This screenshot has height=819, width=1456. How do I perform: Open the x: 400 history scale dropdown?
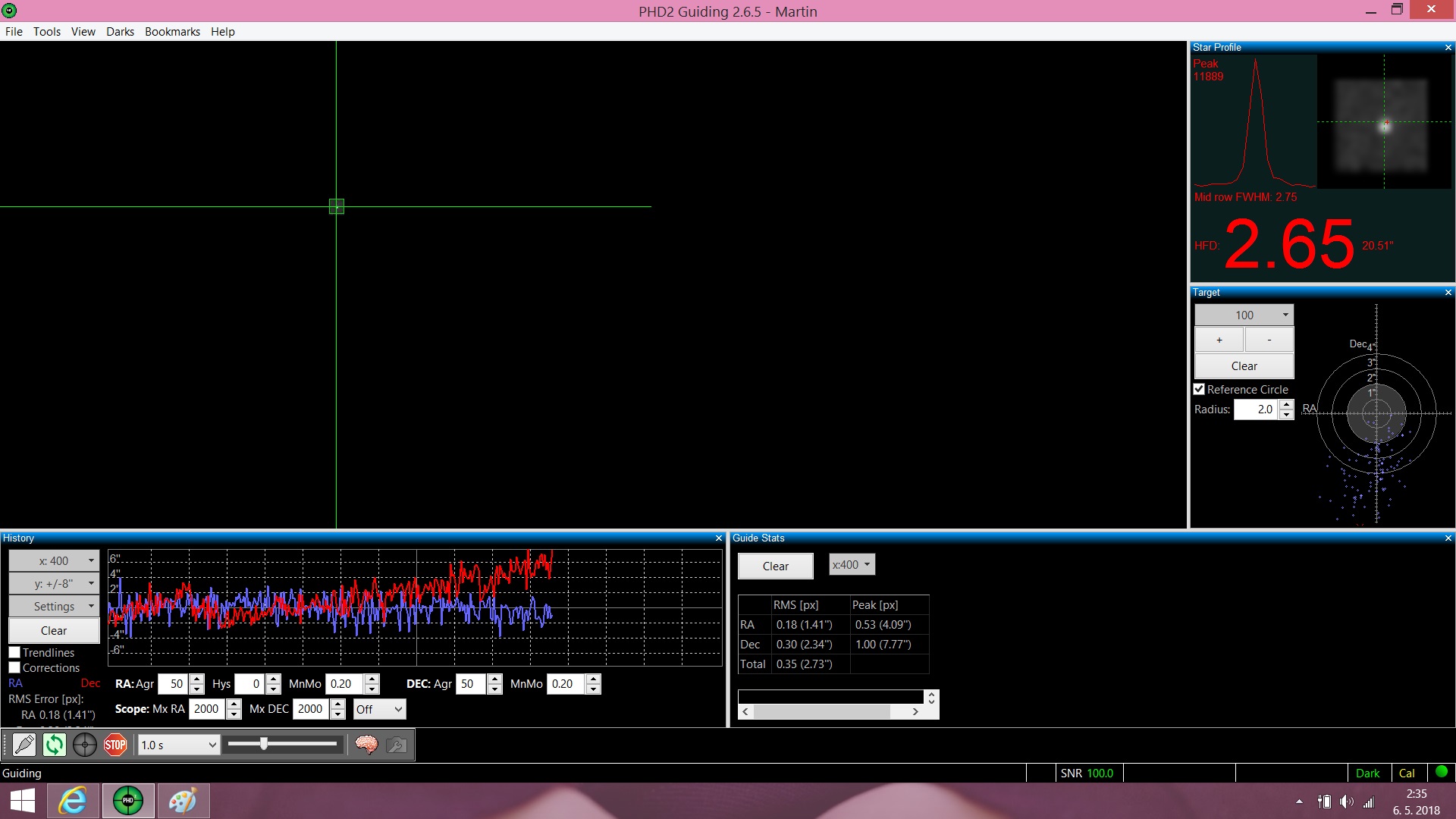(54, 561)
